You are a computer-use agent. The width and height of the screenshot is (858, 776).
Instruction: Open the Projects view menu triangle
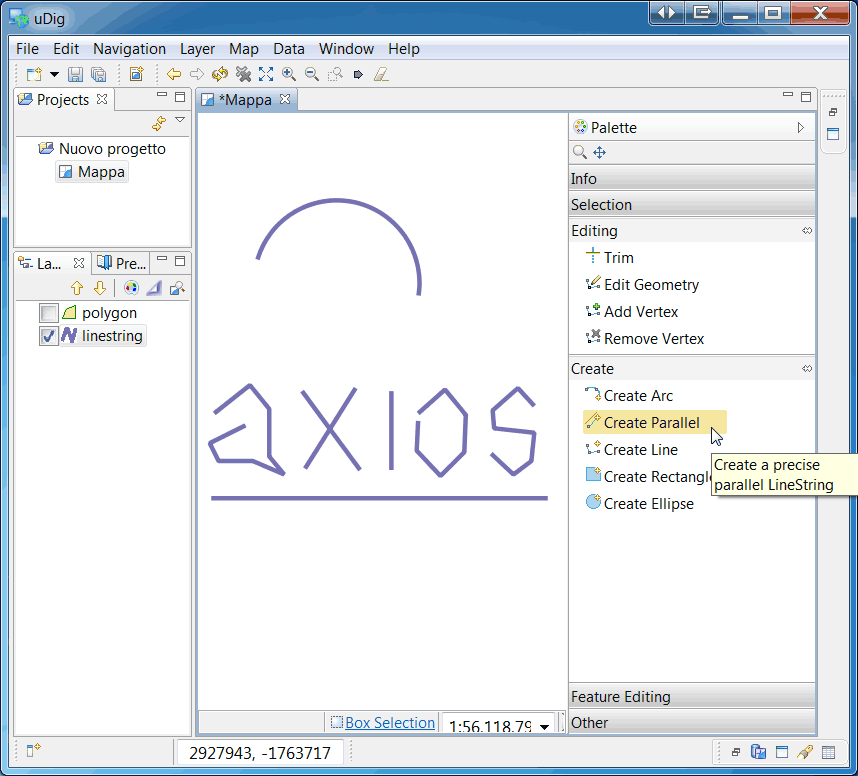[180, 119]
